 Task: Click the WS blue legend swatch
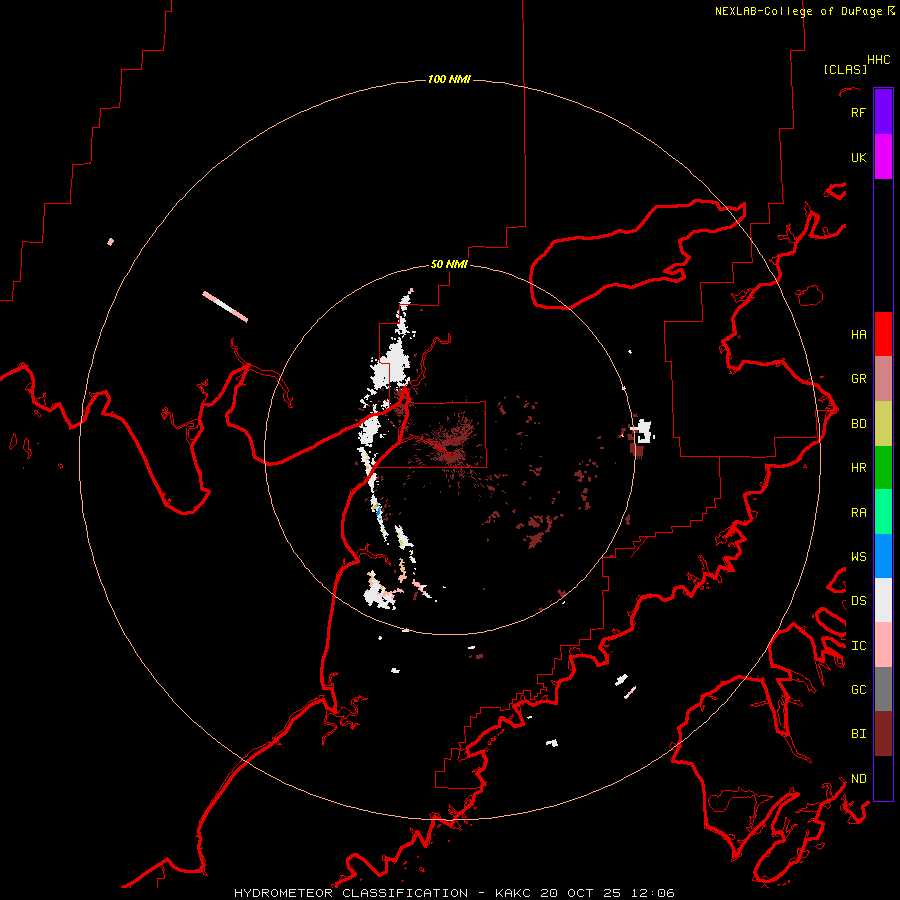pos(883,556)
